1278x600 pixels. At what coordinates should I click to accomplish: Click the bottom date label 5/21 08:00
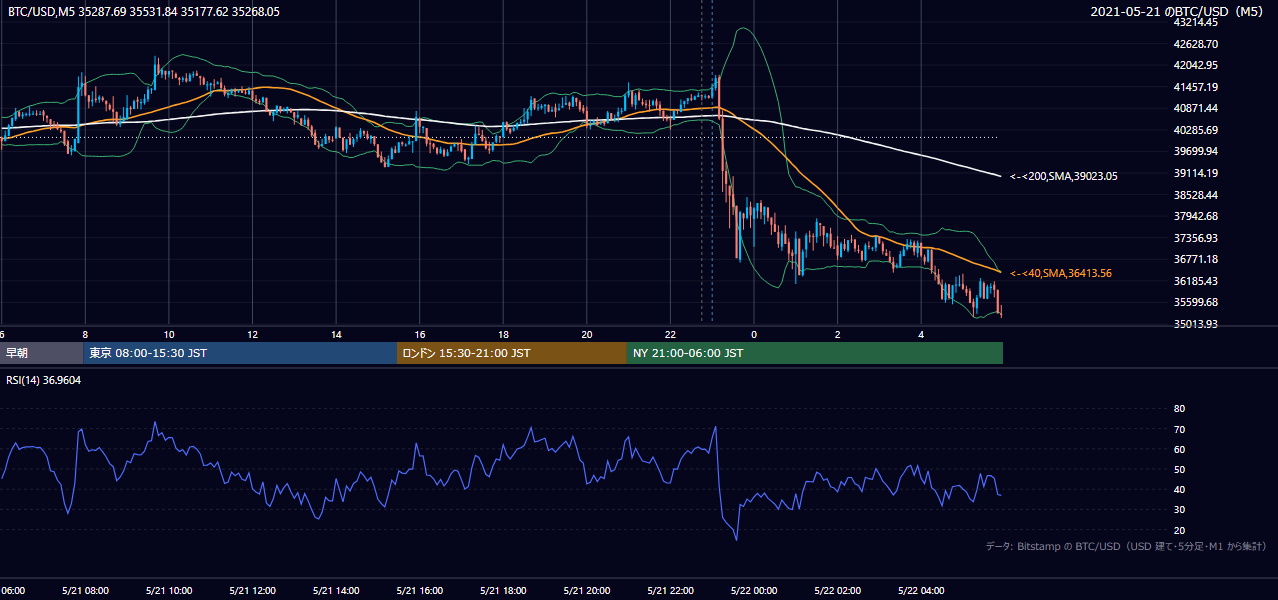tap(85, 590)
